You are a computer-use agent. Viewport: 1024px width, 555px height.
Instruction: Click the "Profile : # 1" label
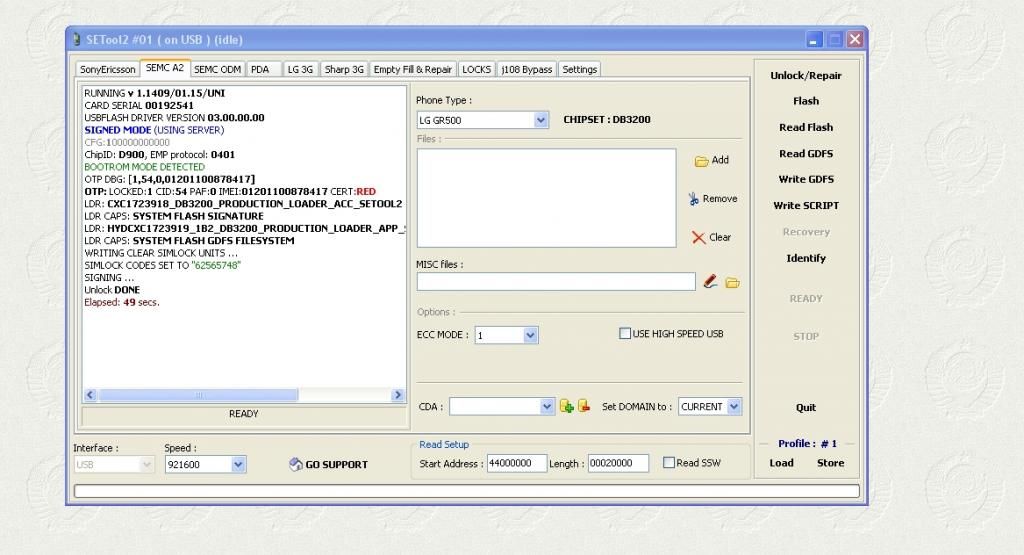(x=807, y=444)
